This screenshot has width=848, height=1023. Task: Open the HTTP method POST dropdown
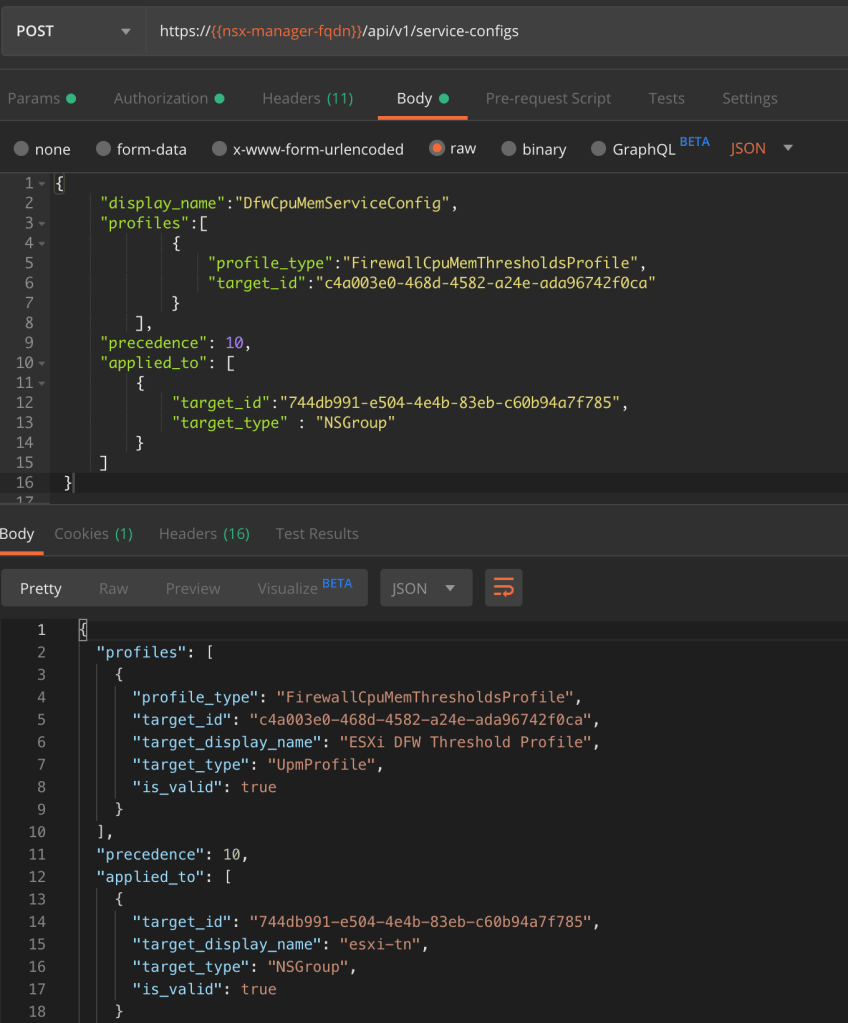pyautogui.click(x=72, y=31)
